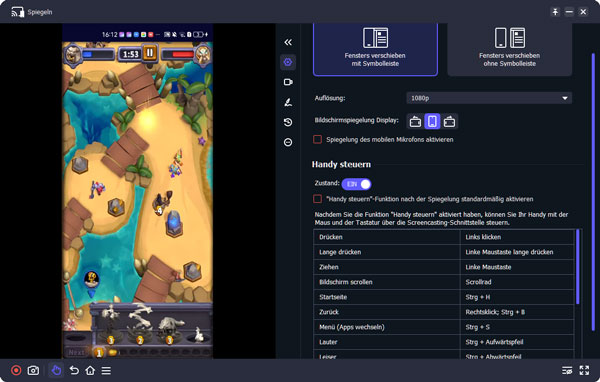The width and height of the screenshot is (600, 382).
Task: Click the mirrored phone game screen
Action: (x=137, y=191)
